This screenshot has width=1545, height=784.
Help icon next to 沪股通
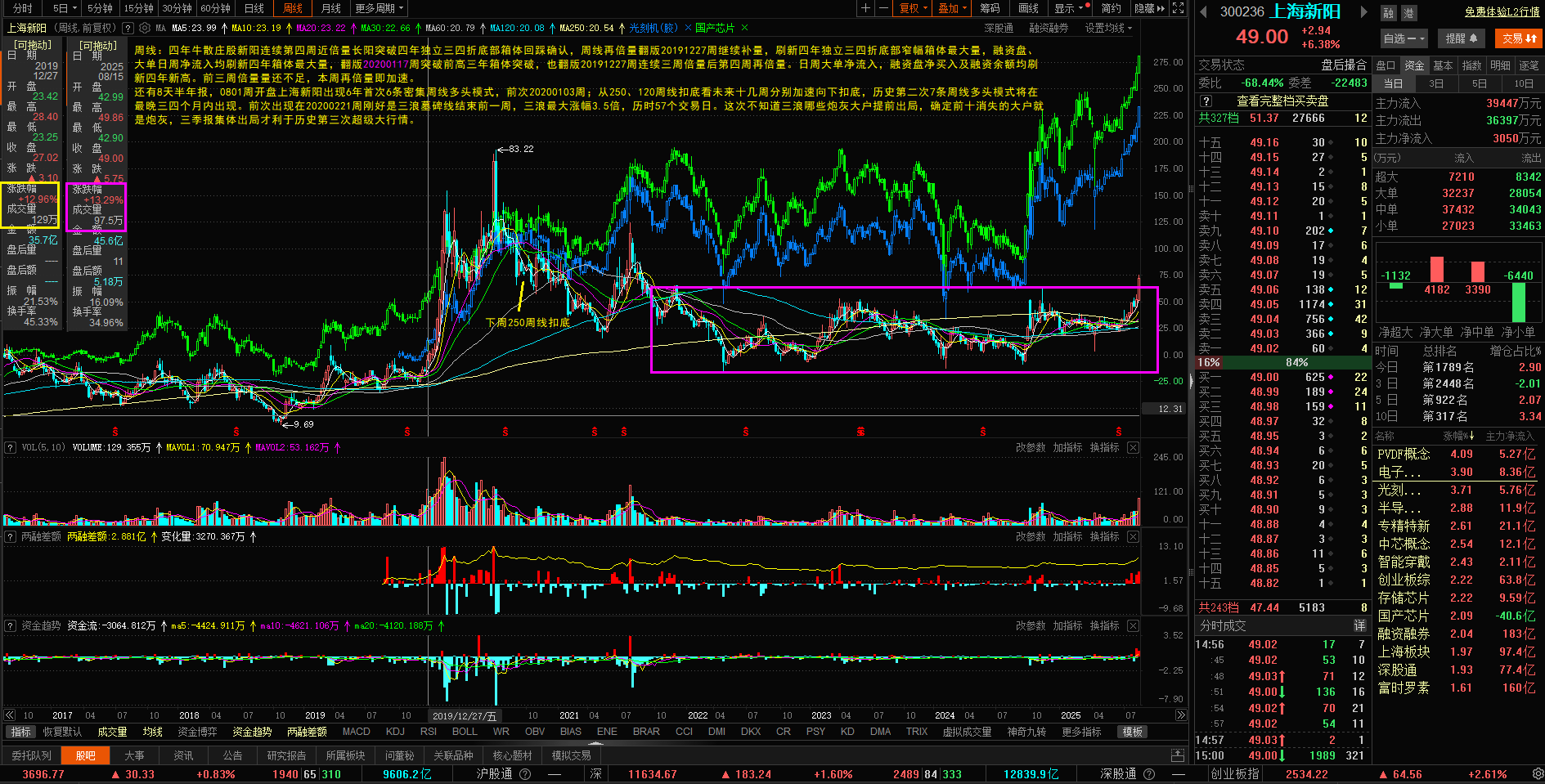(x=525, y=773)
